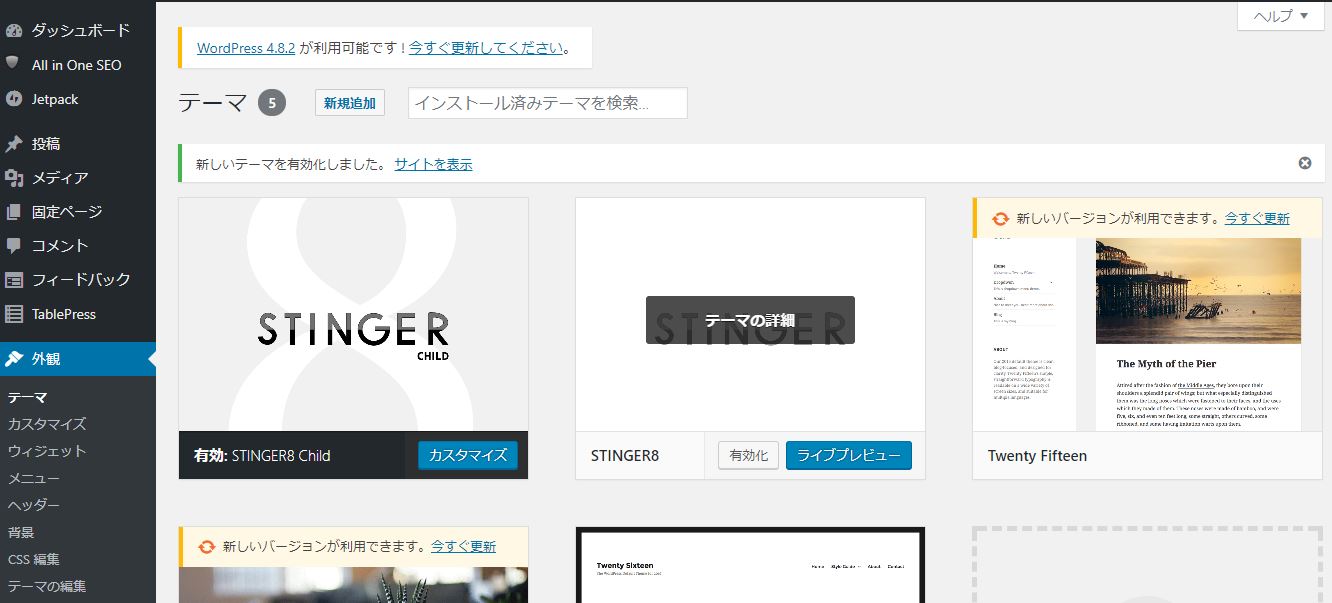
Task: Open フィードバック menu item
Action: (x=78, y=280)
